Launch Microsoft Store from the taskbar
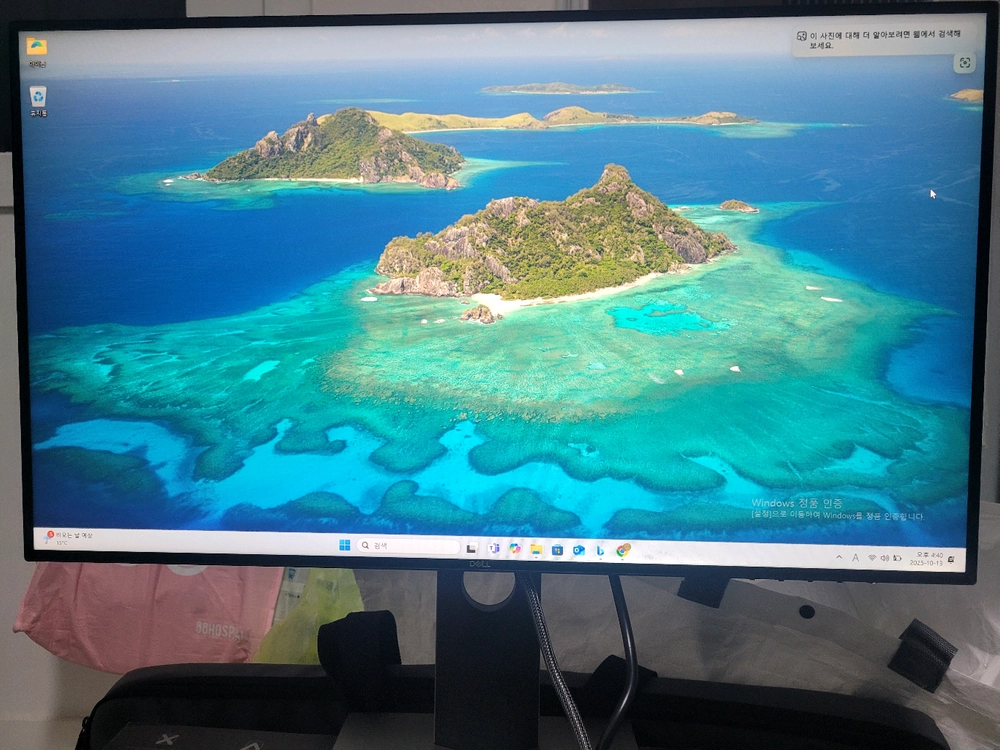Image resolution: width=1000 pixels, height=750 pixels. 557,550
